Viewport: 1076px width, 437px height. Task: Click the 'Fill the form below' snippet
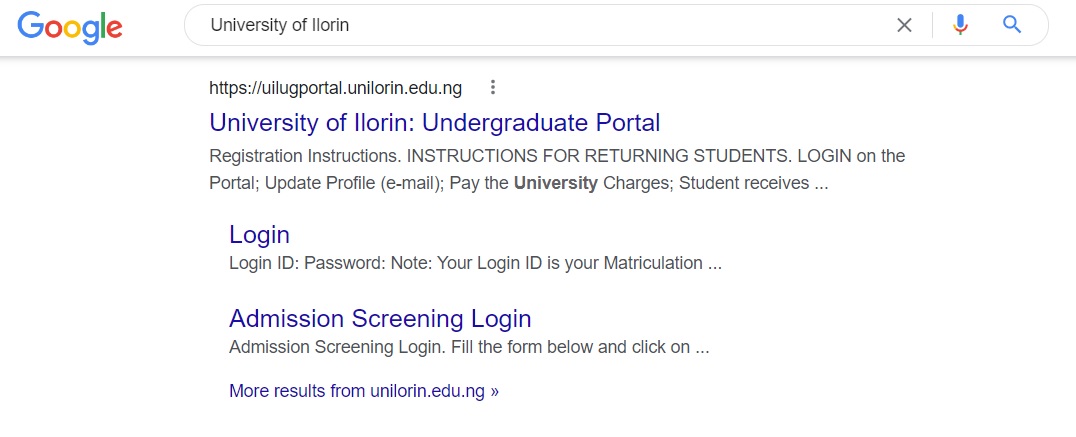tap(469, 347)
